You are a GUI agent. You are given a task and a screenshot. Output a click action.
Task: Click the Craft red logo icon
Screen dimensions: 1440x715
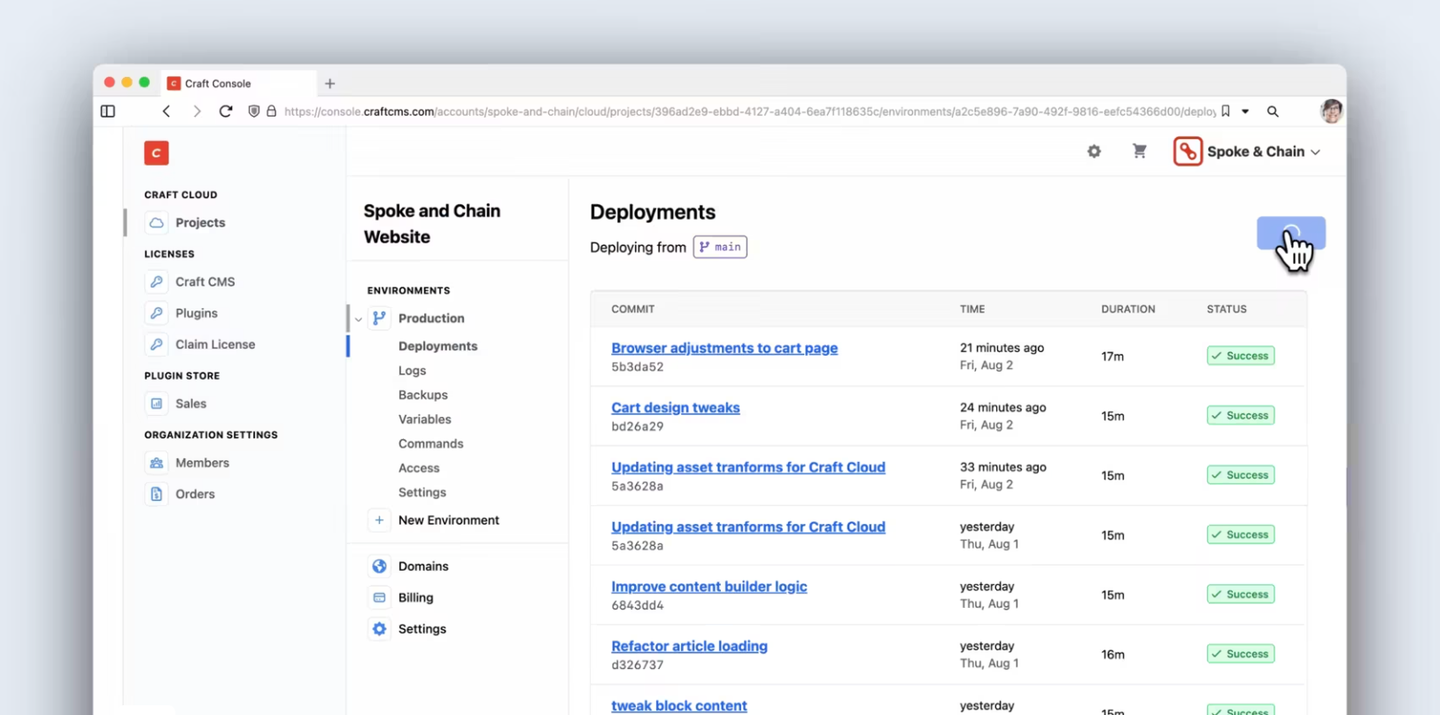156,152
